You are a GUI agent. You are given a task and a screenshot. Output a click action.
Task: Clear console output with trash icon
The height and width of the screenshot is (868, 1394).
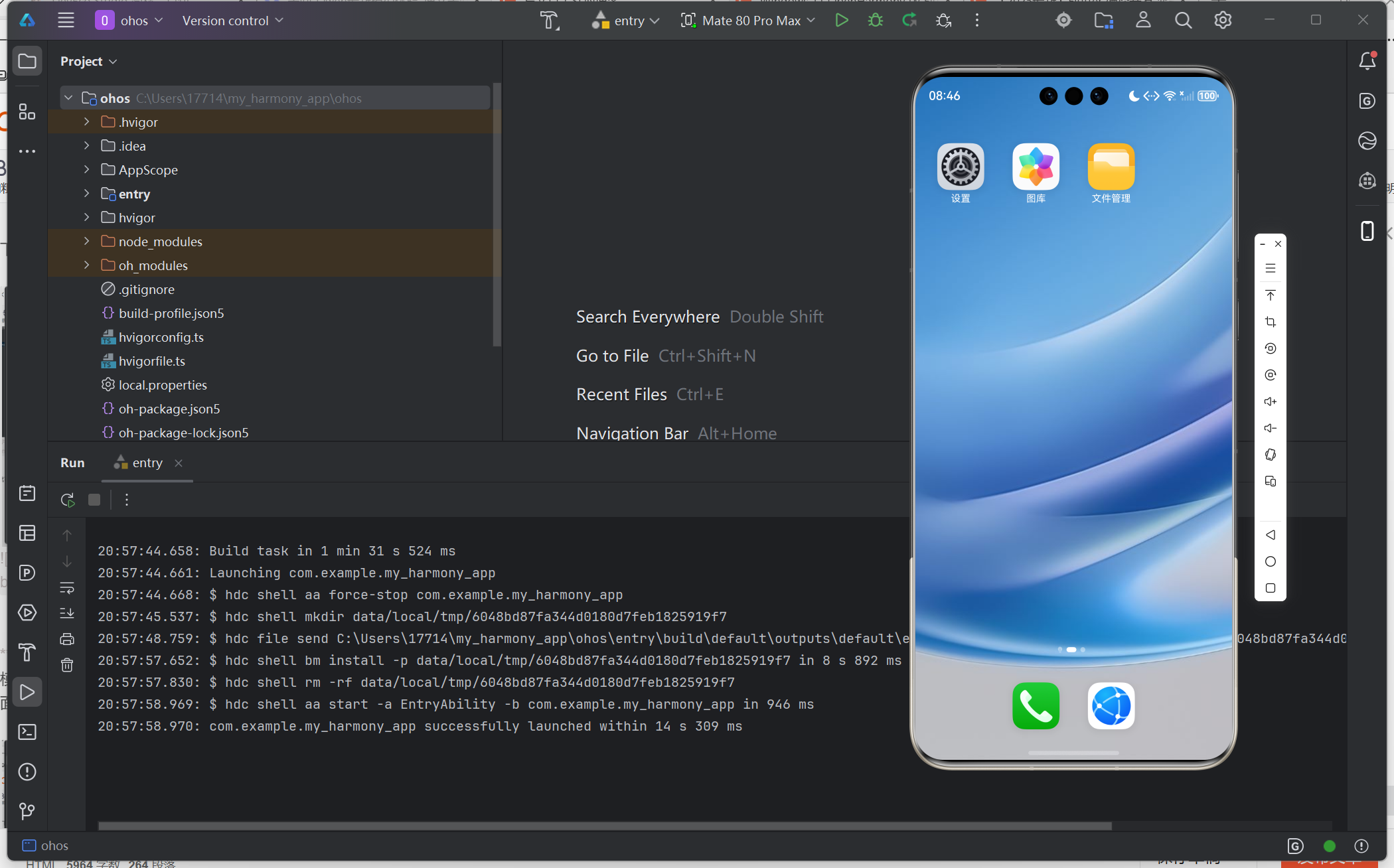coord(67,665)
